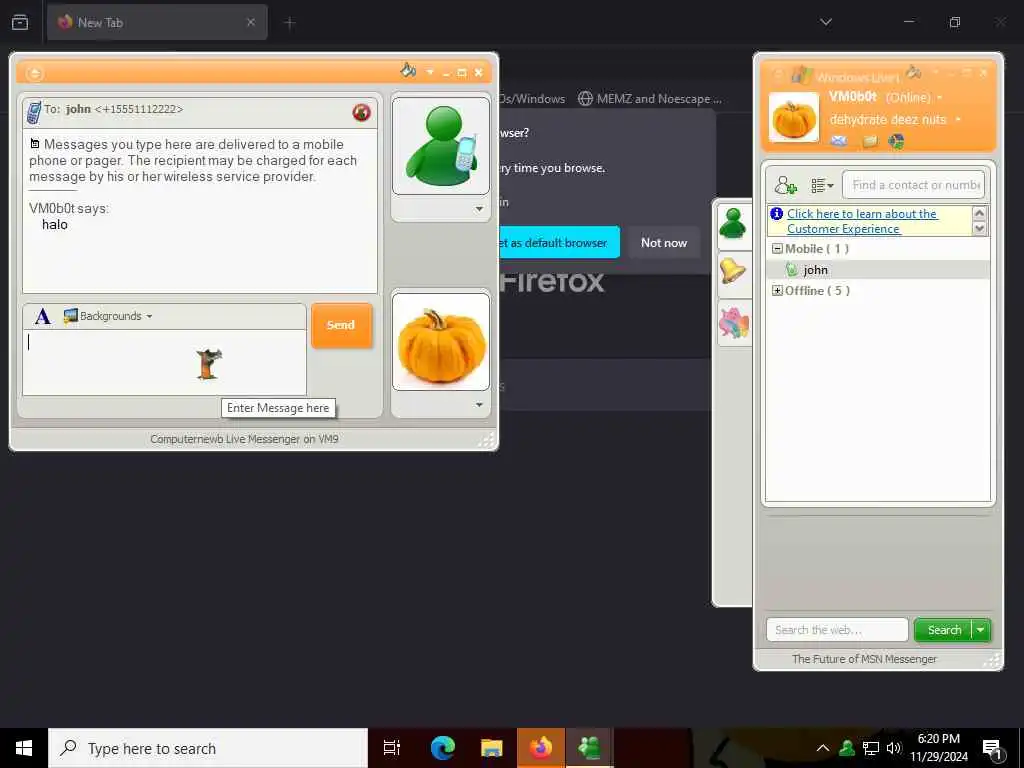Screen dimensions: 1024x768
Task: Select the Firefox 'New Tab' tab
Action: tap(157, 22)
